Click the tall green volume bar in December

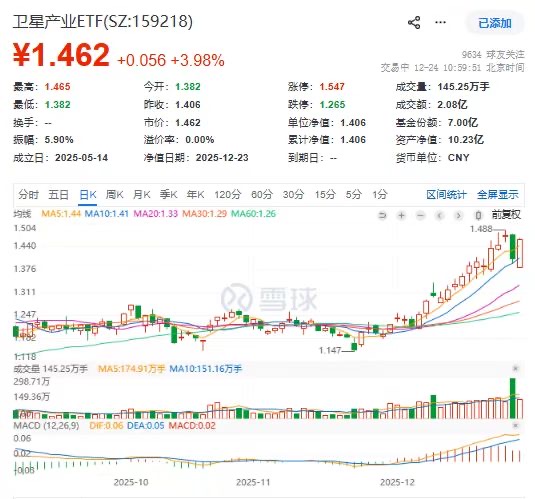[x=512, y=398]
